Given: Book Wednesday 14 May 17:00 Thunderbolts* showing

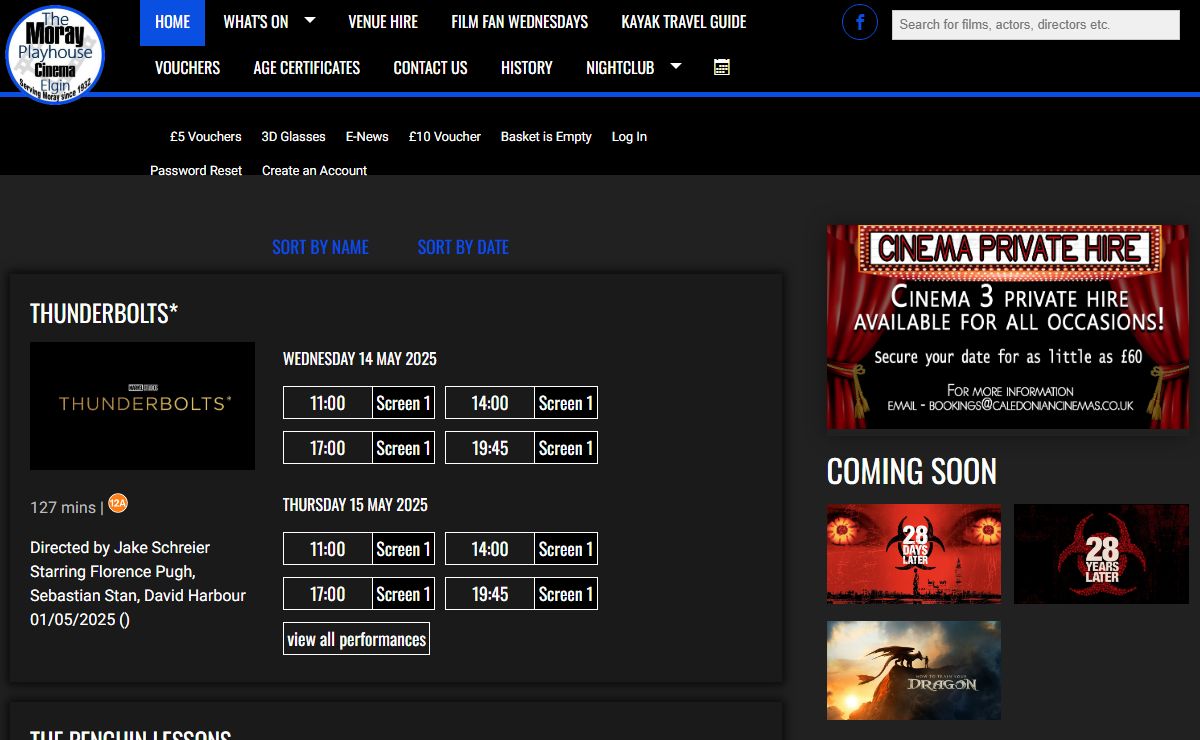Looking at the screenshot, I should pyautogui.click(x=359, y=448).
